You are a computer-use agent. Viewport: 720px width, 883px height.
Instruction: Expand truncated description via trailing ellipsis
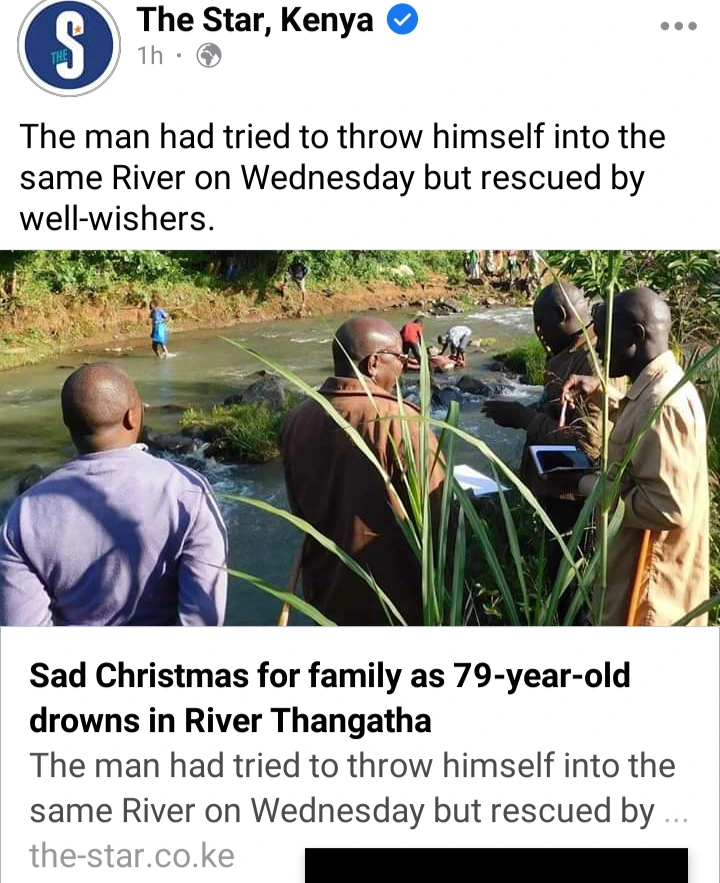tap(676, 814)
